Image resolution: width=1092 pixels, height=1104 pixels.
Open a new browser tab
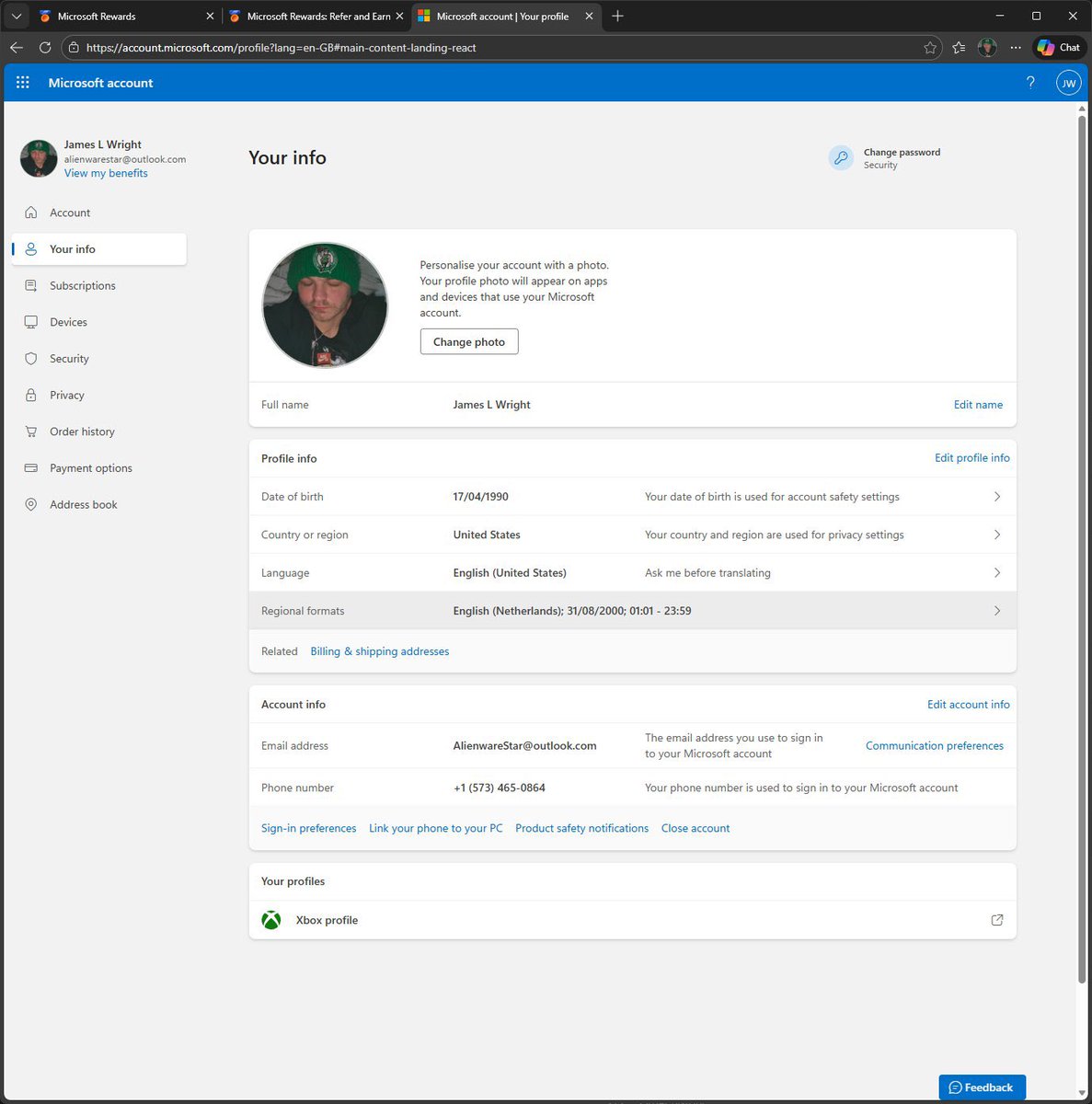(617, 16)
